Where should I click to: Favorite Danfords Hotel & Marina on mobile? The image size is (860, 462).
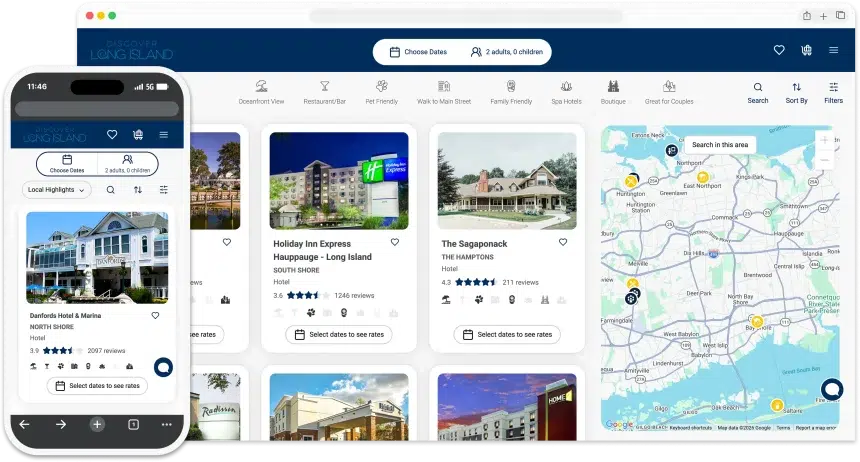[155, 315]
